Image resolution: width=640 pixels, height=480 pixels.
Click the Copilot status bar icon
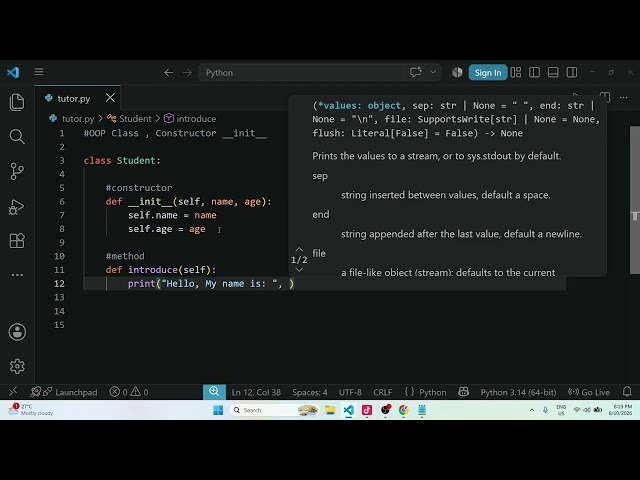pyautogui.click(x=463, y=392)
